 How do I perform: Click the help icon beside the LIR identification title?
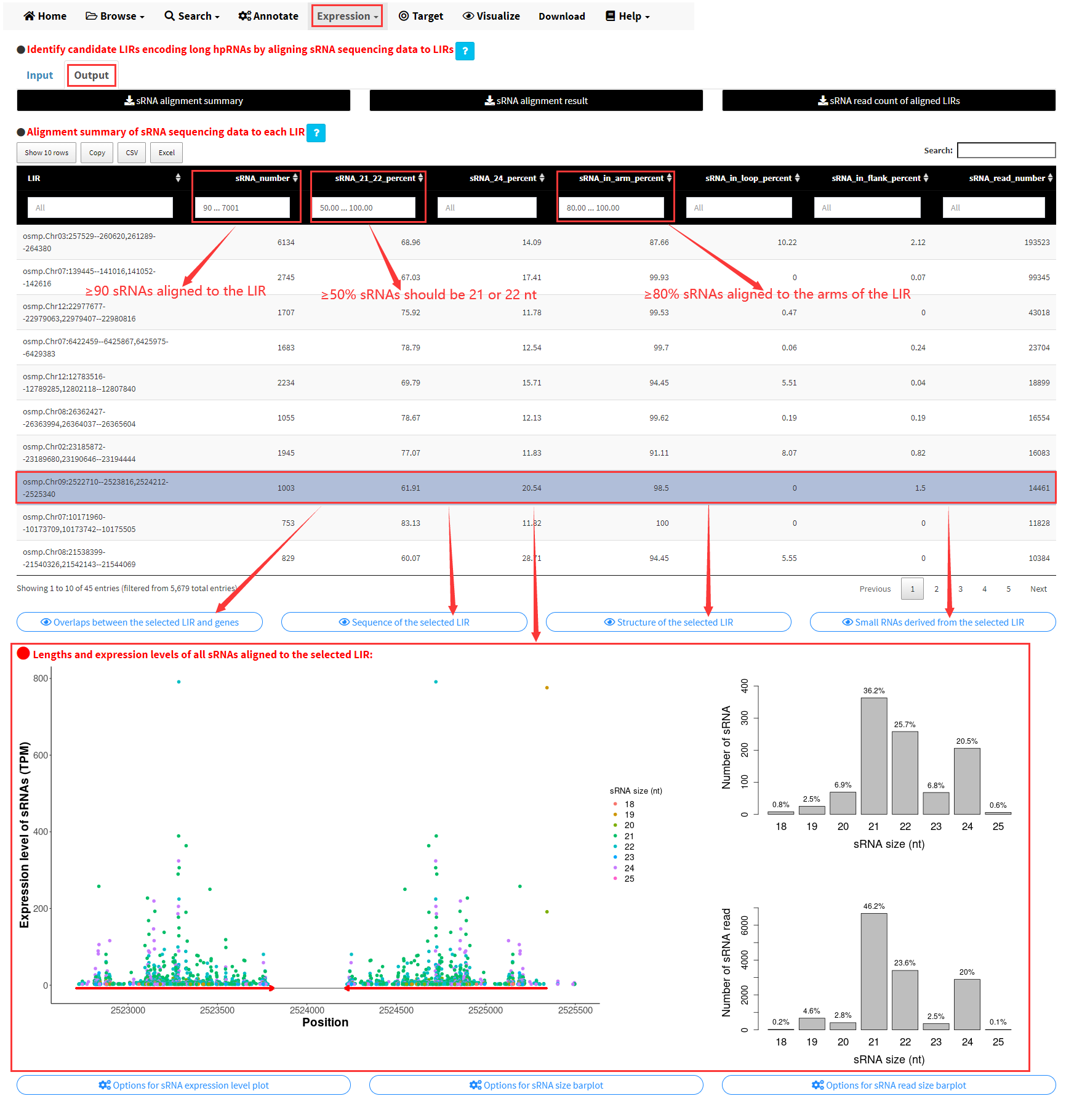[465, 51]
